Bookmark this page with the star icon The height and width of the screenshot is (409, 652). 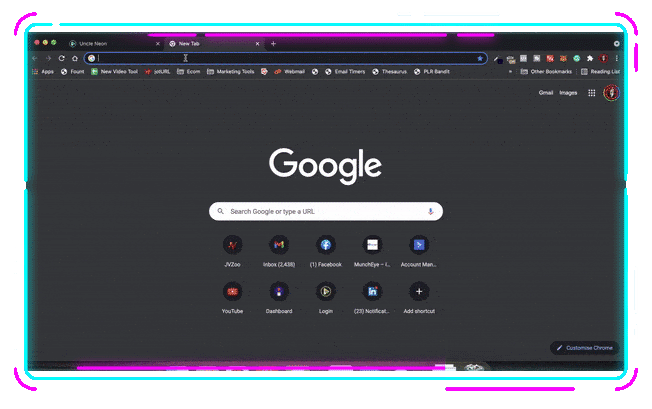coord(480,58)
